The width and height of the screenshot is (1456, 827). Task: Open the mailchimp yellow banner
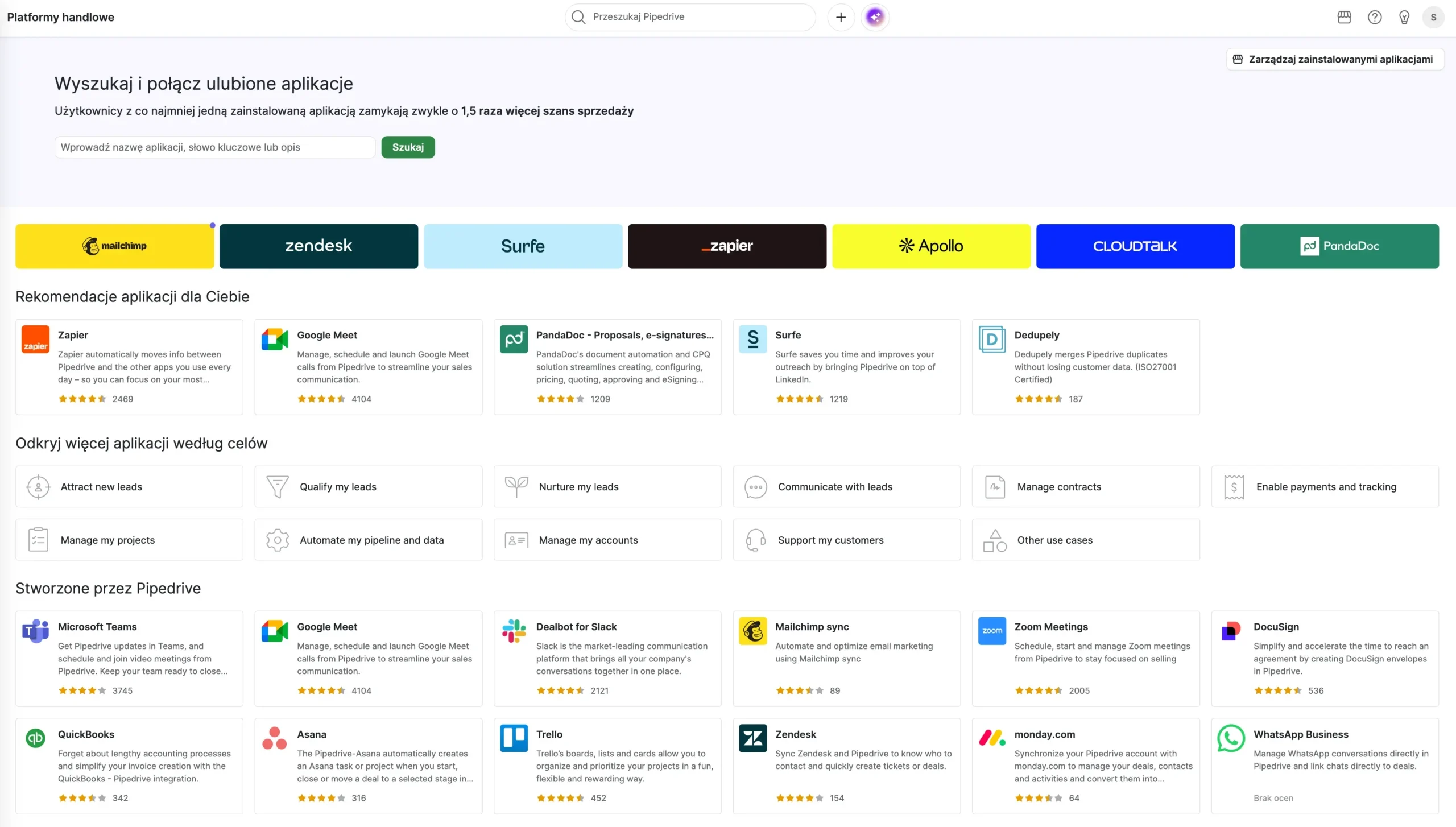(115, 246)
